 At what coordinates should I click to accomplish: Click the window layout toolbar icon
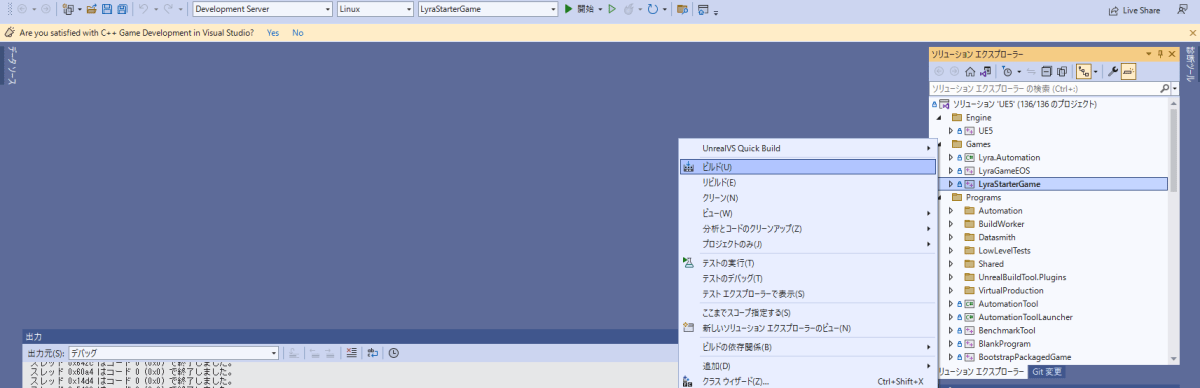coord(703,9)
